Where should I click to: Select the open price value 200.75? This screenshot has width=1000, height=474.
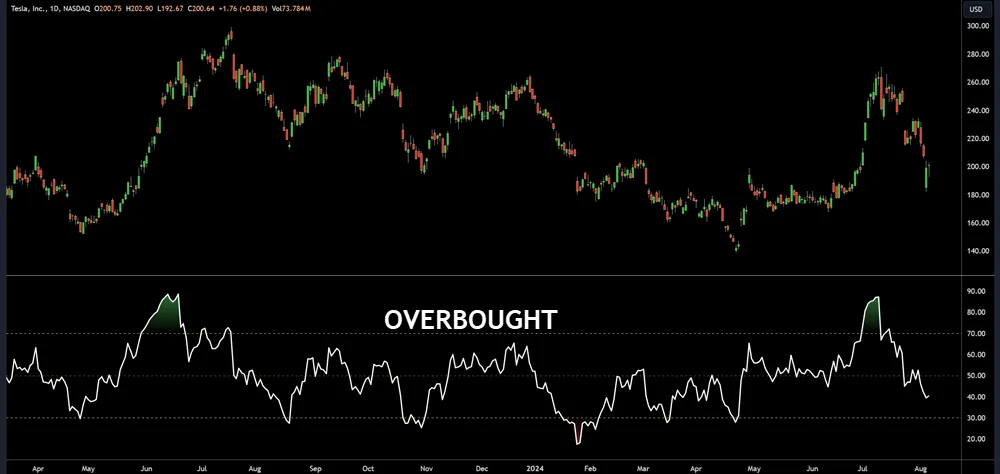(x=110, y=9)
